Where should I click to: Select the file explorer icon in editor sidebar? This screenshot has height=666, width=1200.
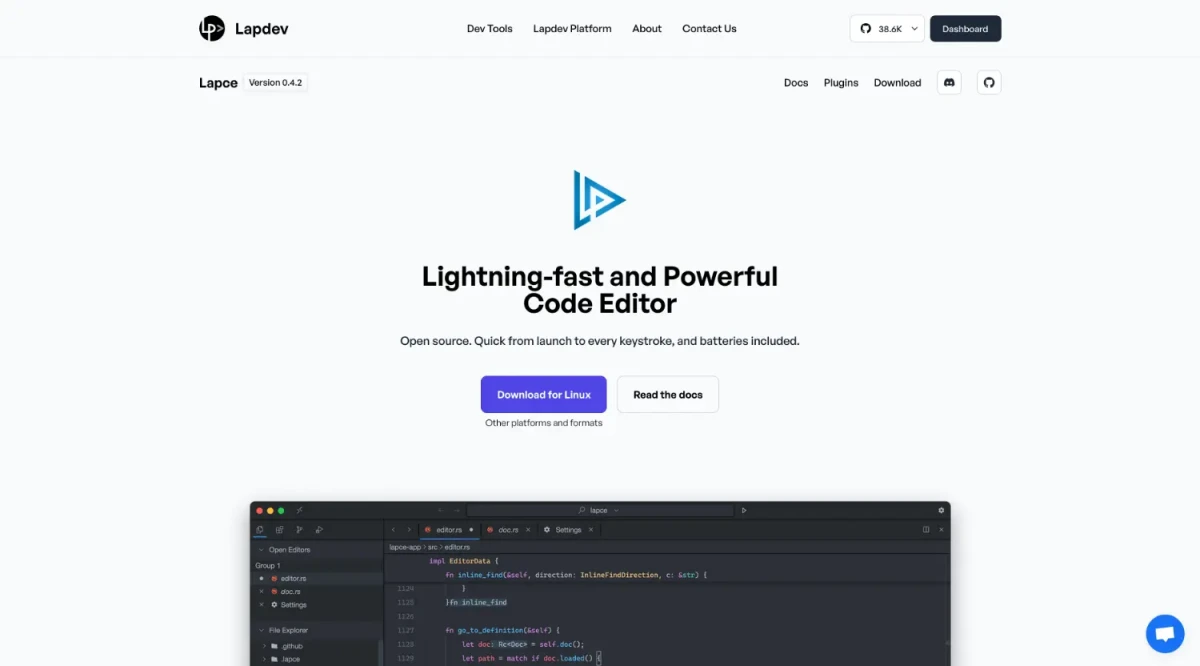(260, 529)
